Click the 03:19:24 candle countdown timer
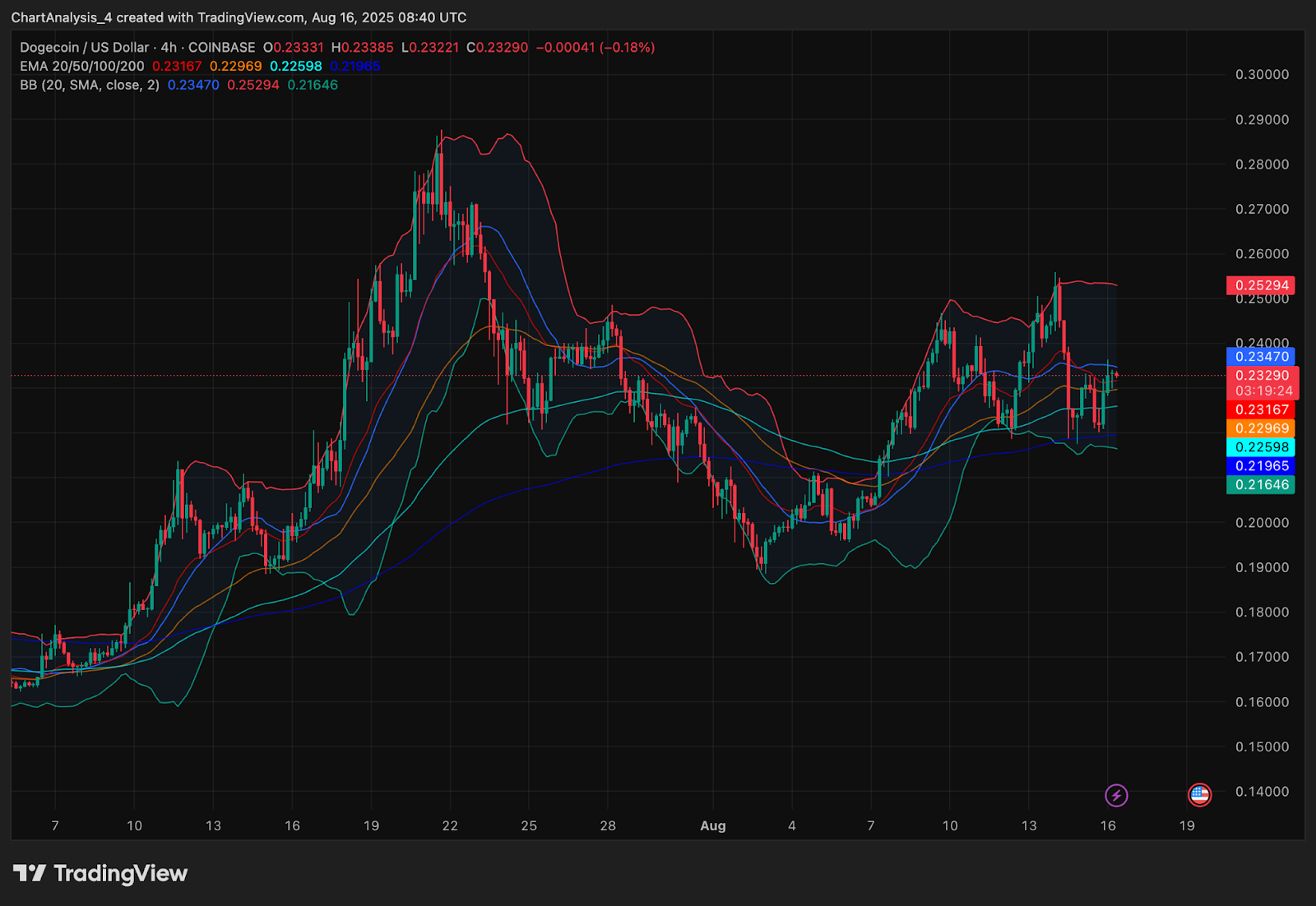The width and height of the screenshot is (1316, 906). (x=1263, y=391)
